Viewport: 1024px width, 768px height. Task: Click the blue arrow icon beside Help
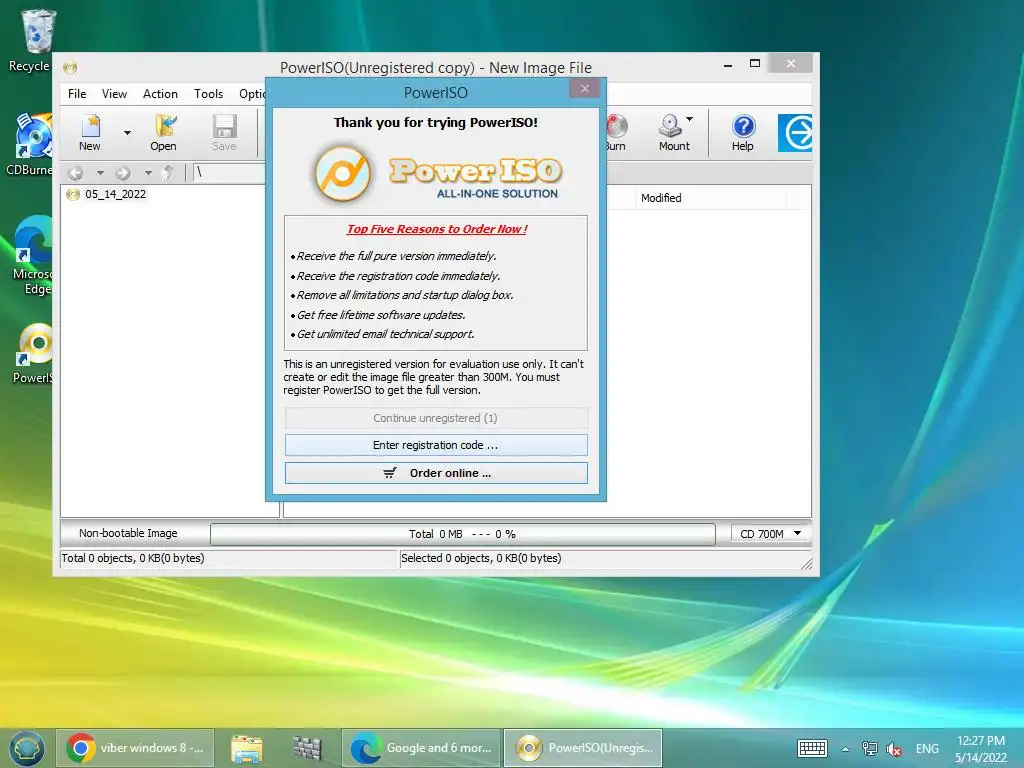(795, 133)
